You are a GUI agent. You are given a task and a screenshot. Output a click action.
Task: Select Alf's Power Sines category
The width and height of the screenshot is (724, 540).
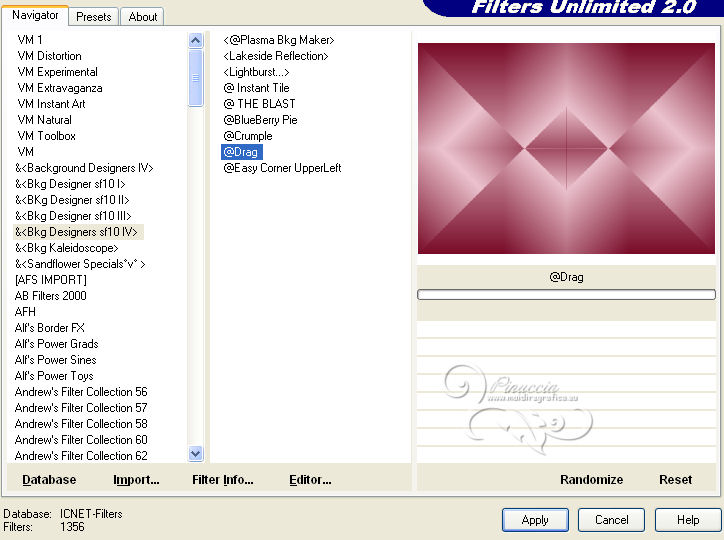point(55,360)
